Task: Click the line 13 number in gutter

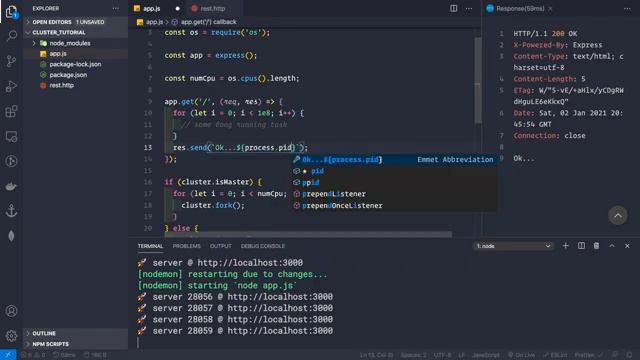Action: (147, 148)
